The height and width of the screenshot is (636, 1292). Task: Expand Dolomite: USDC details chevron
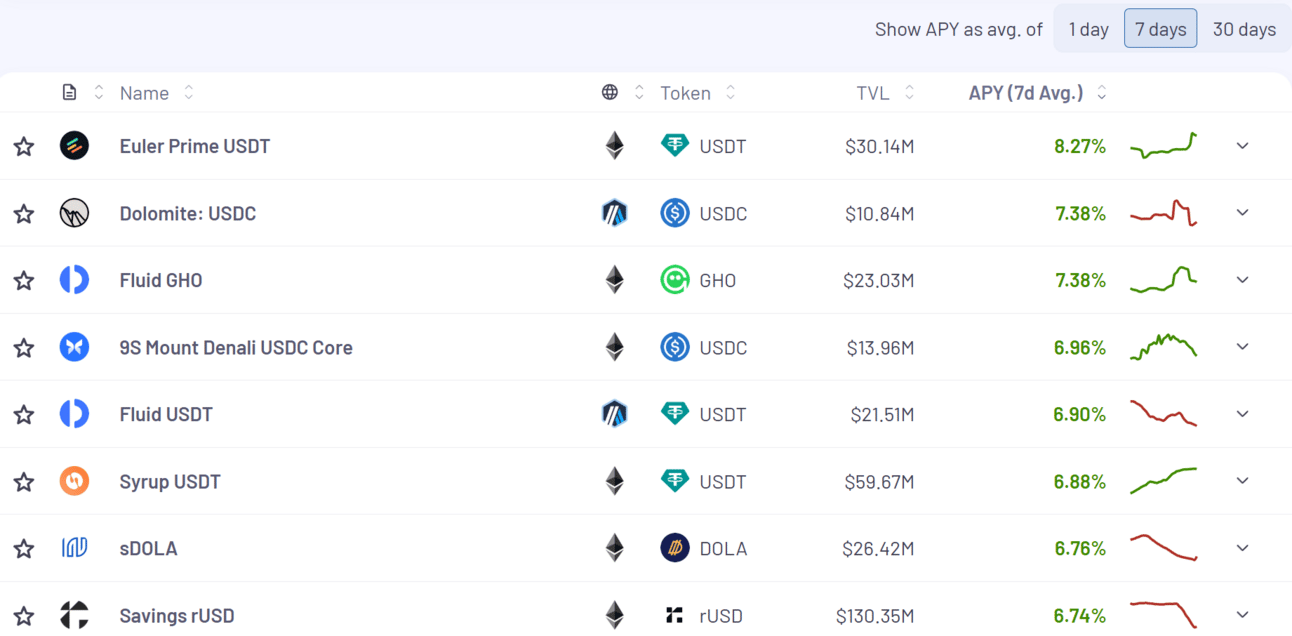[x=1242, y=213]
